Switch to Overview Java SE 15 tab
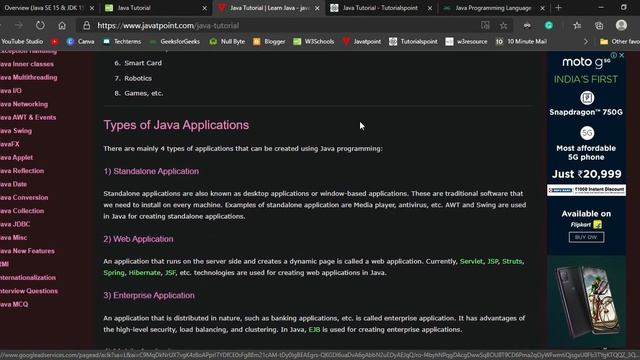Viewport: 640px width, 360px height. coord(48,8)
